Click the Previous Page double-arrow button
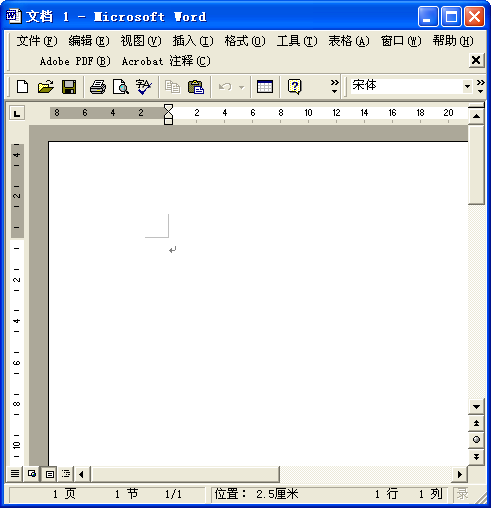The width and height of the screenshot is (491, 508). (x=476, y=423)
